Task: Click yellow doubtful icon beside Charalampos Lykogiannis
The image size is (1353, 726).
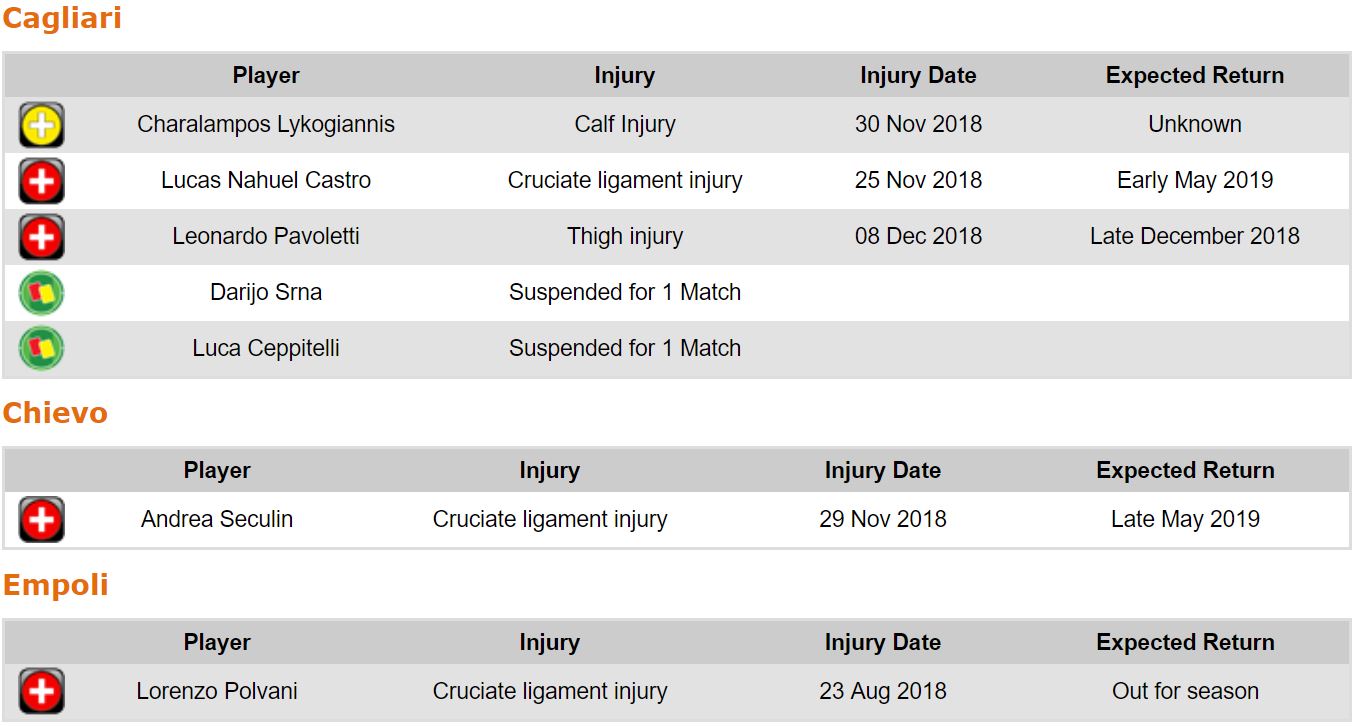Action: click(x=41, y=125)
